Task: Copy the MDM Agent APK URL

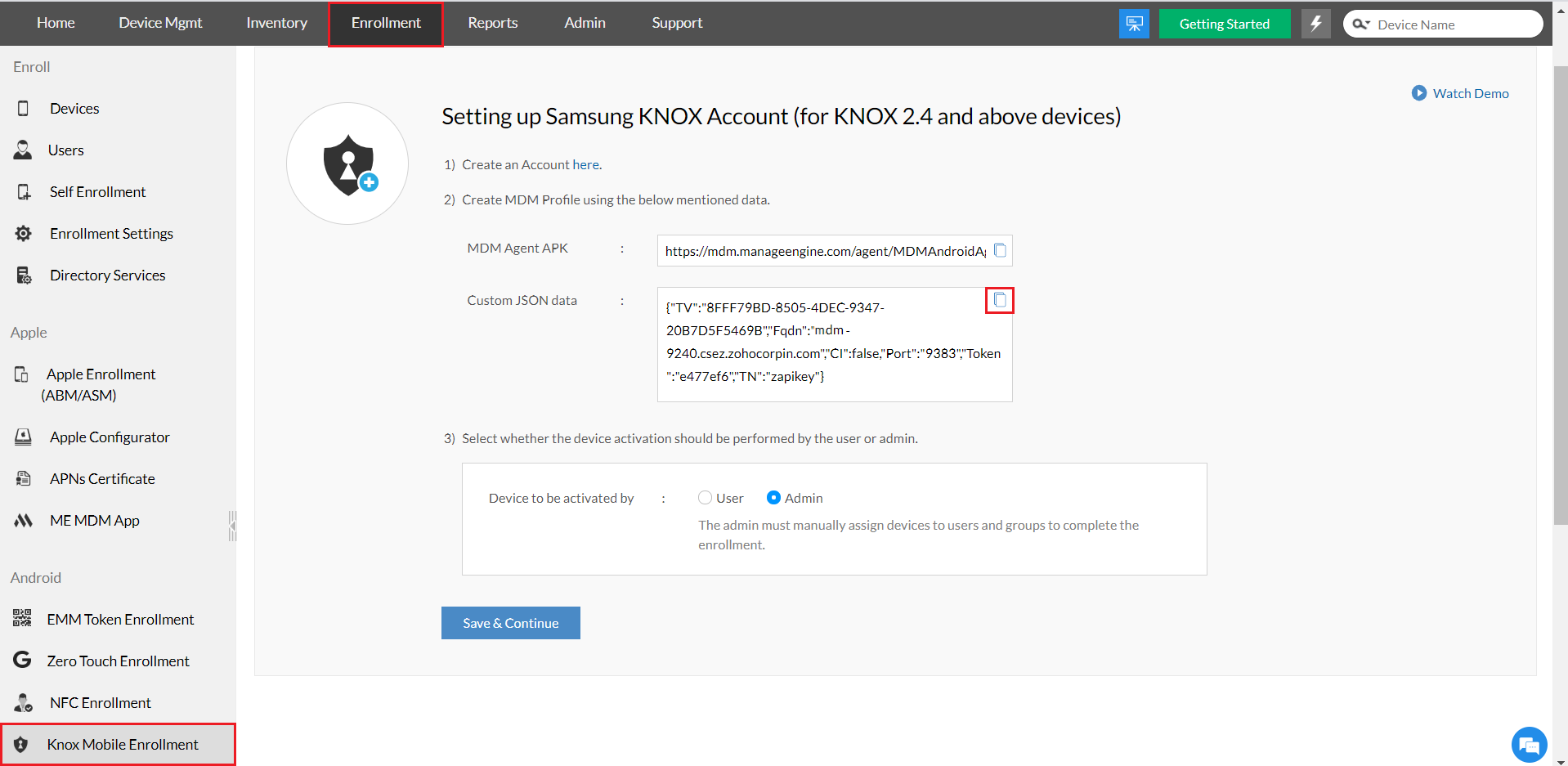Action: pos(1000,250)
